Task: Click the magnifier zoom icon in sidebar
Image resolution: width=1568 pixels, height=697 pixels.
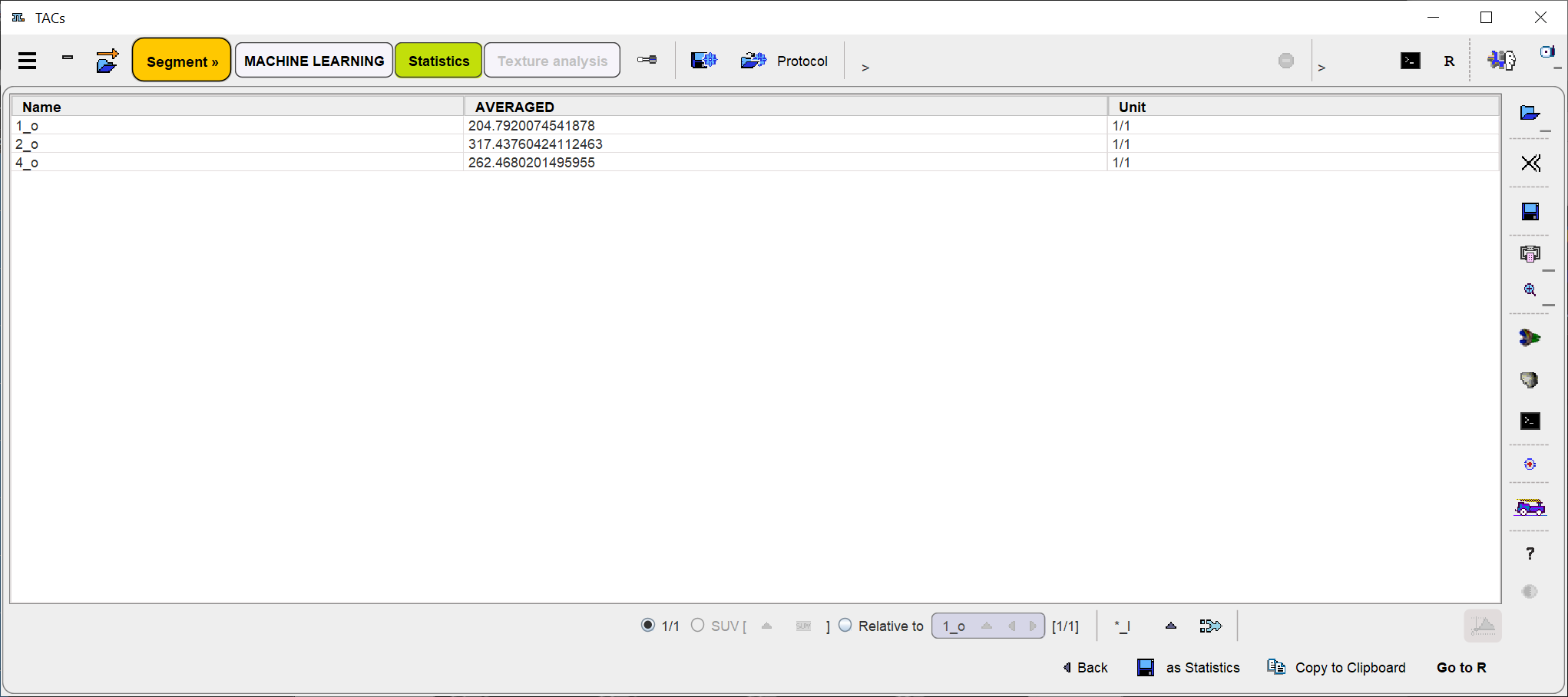Action: pyautogui.click(x=1530, y=290)
